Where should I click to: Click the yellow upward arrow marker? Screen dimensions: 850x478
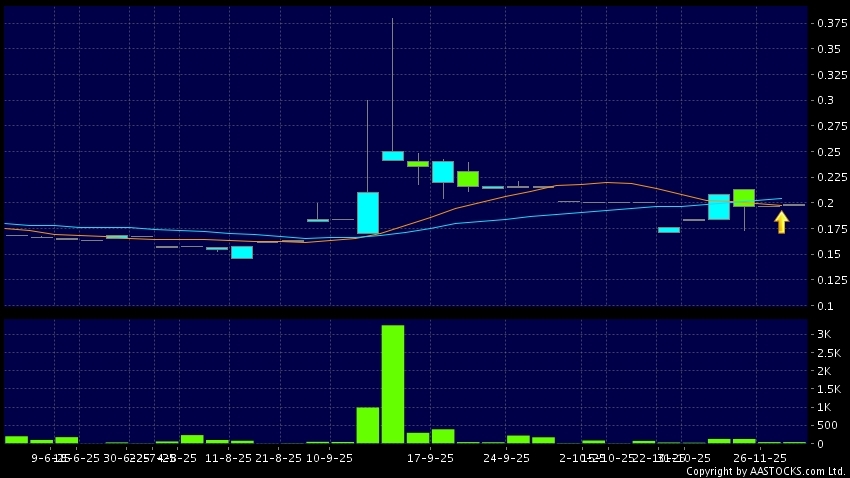coord(781,222)
